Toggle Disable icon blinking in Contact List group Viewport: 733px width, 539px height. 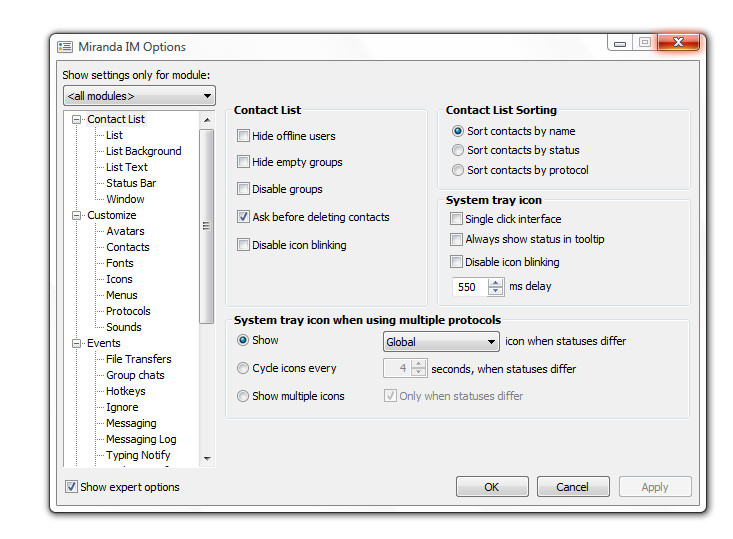click(x=243, y=245)
